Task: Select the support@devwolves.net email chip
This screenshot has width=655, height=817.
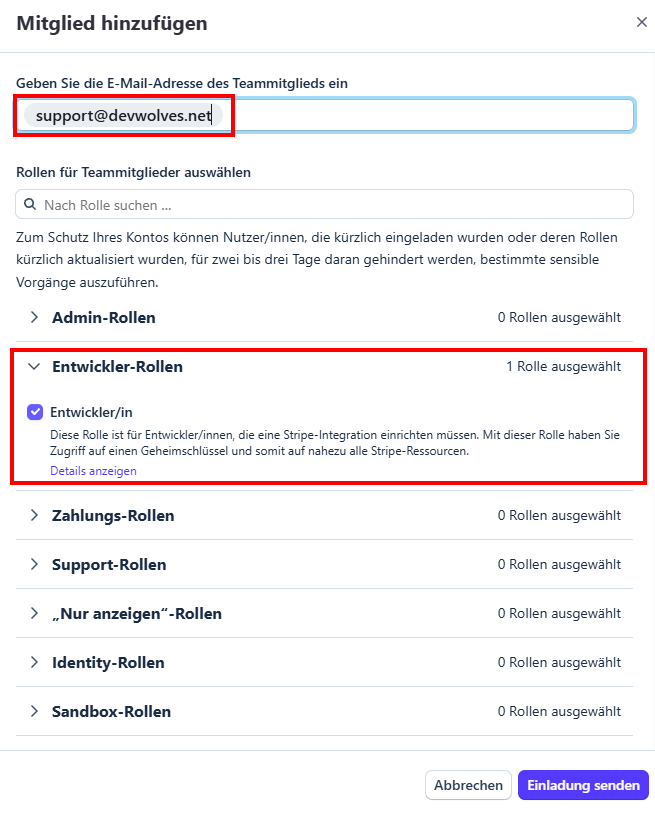Action: coord(124,116)
